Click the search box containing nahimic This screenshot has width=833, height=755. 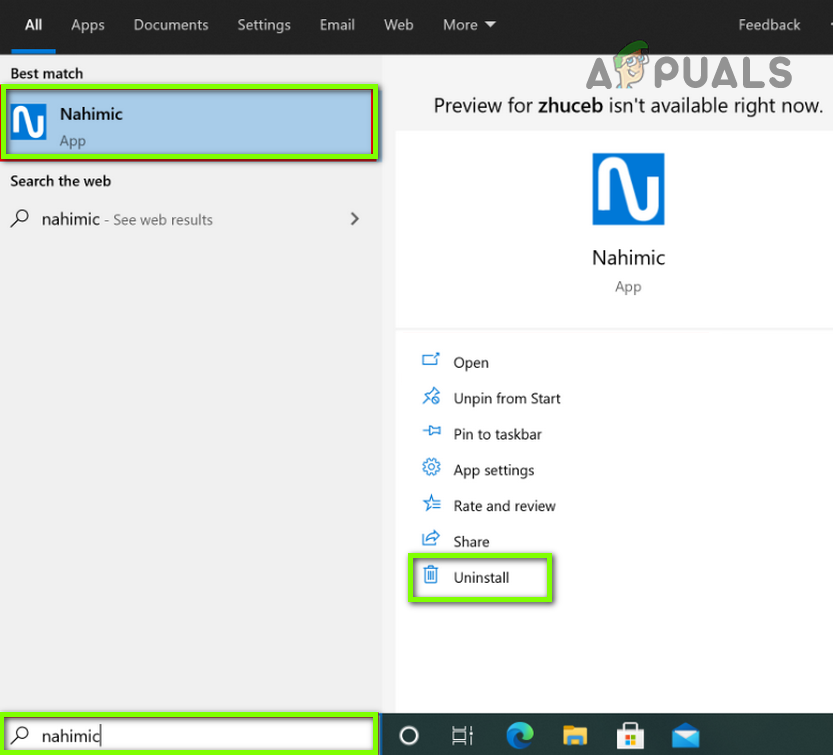190,735
